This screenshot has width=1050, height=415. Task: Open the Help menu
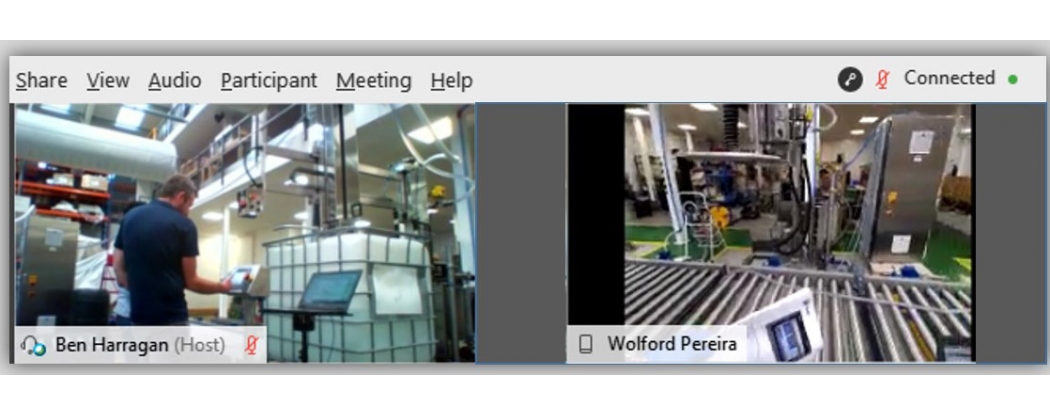tap(451, 81)
